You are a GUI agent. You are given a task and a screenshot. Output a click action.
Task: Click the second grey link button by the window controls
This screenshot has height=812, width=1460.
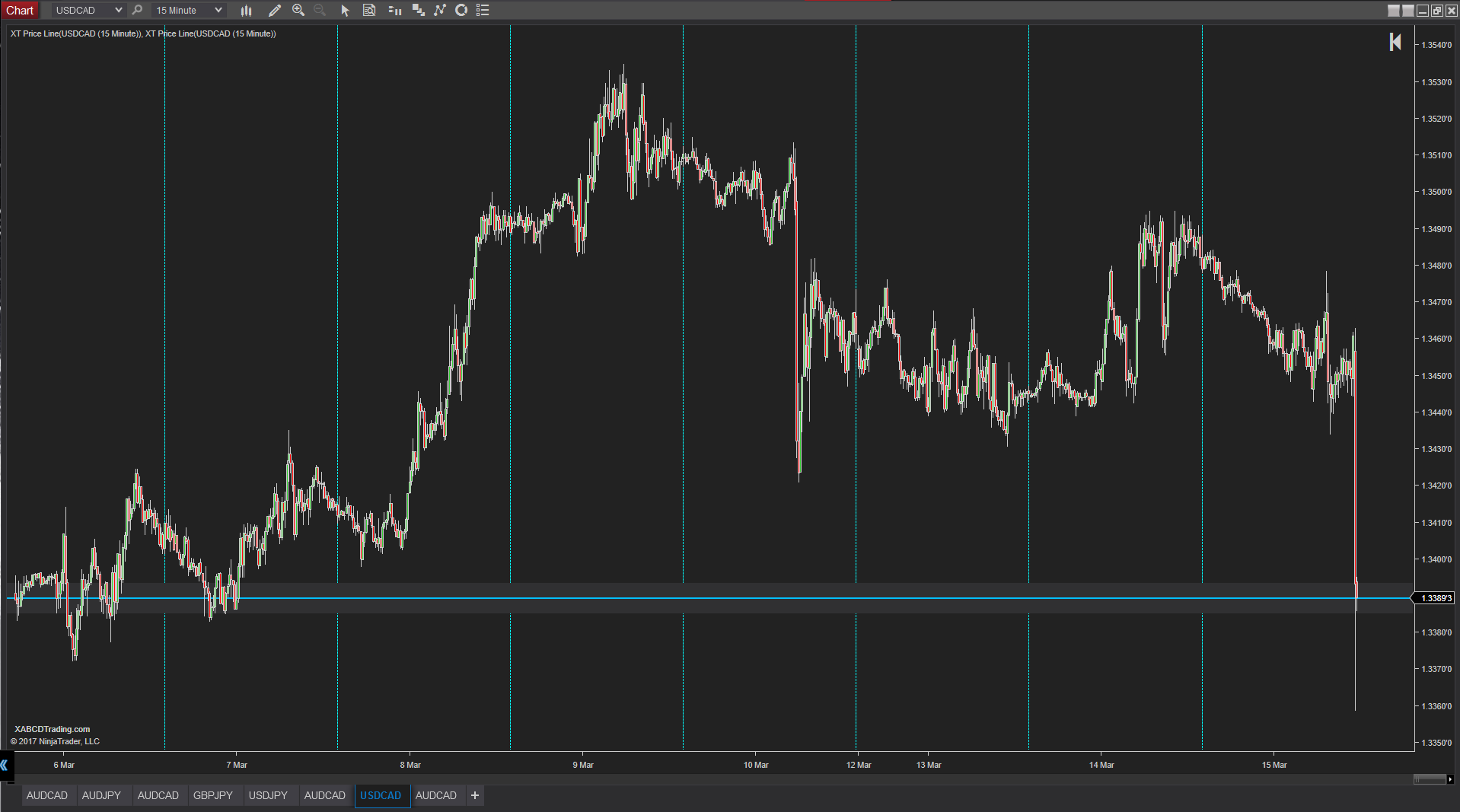click(x=1408, y=10)
